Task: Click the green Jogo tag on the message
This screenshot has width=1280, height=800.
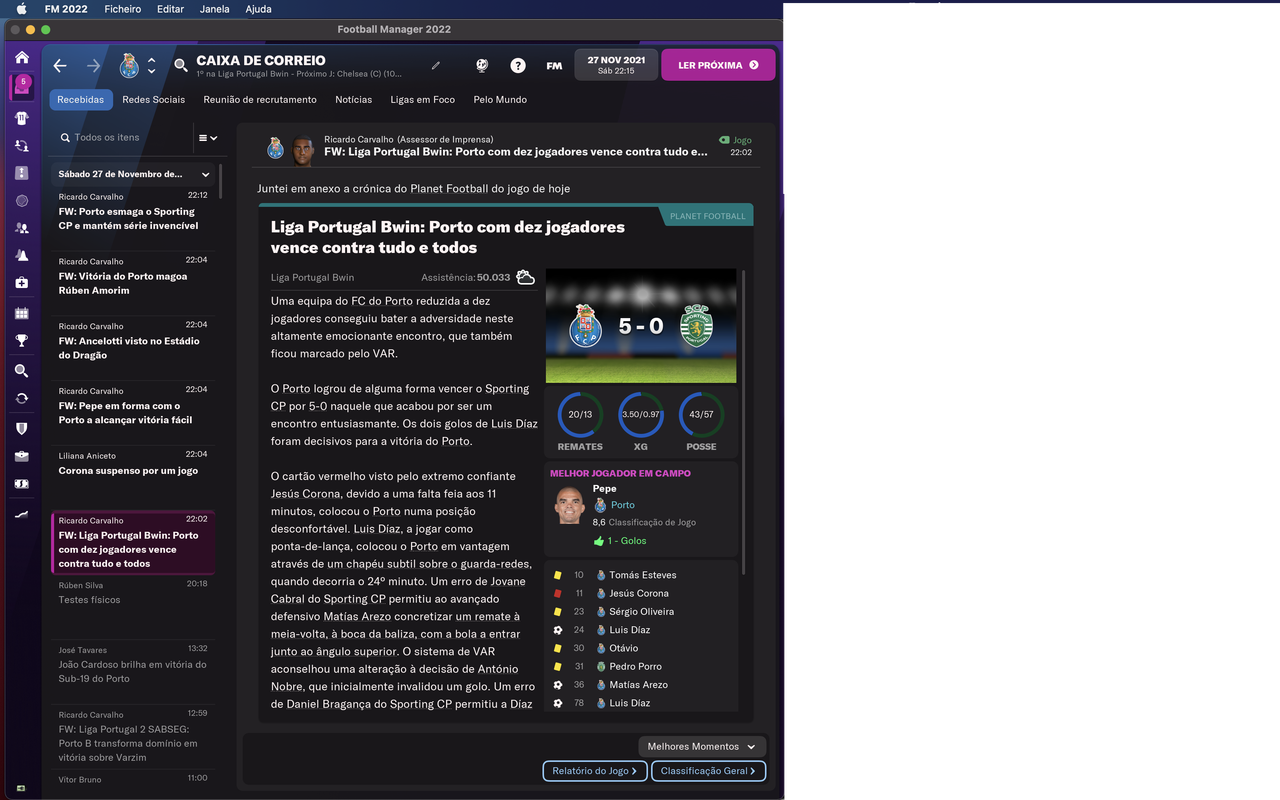Action: tap(735, 141)
